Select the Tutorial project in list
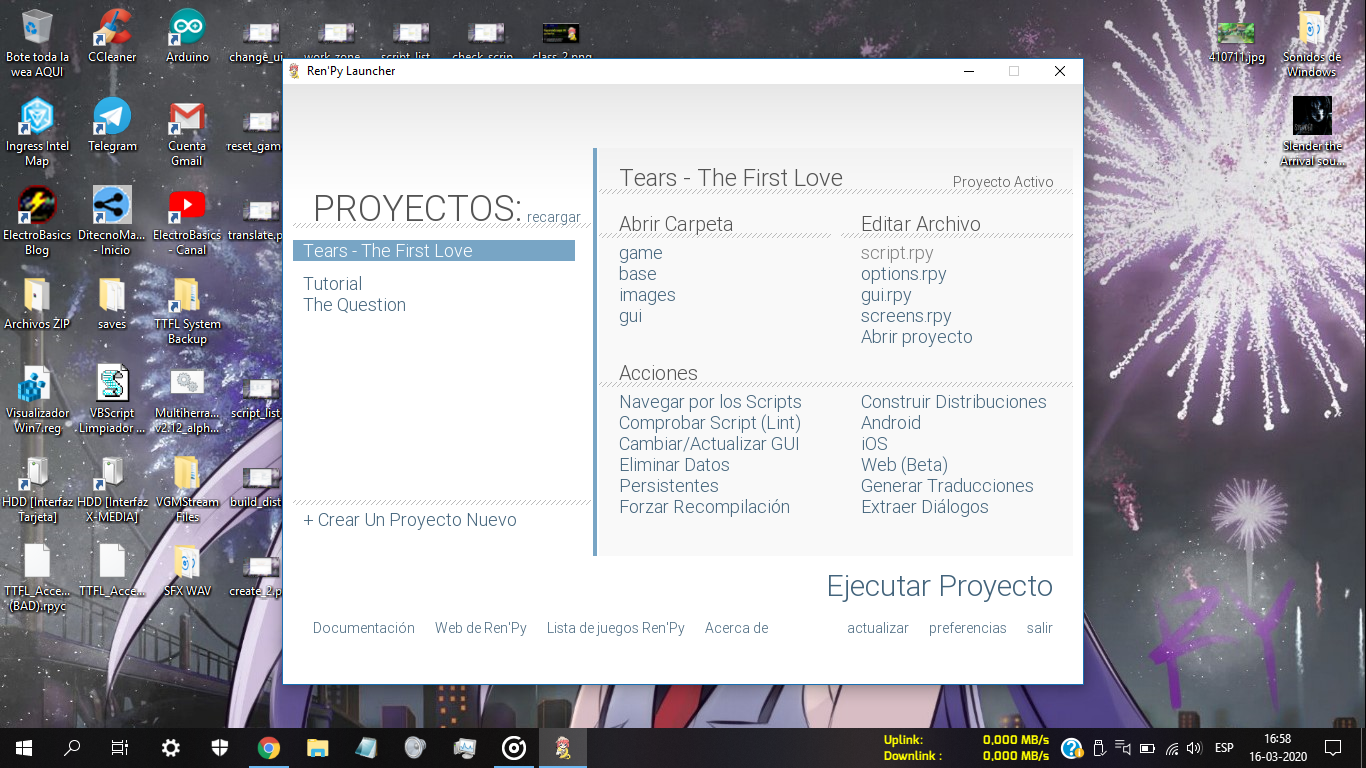 [x=333, y=284]
